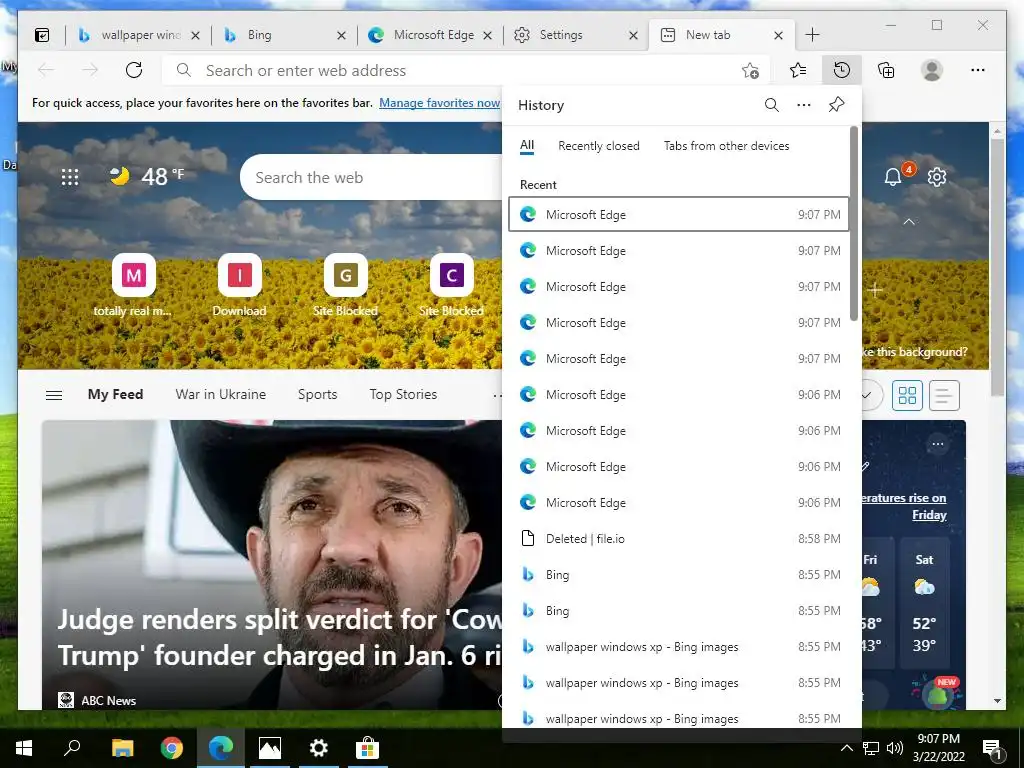Show hidden system tray icons

pyautogui.click(x=846, y=748)
